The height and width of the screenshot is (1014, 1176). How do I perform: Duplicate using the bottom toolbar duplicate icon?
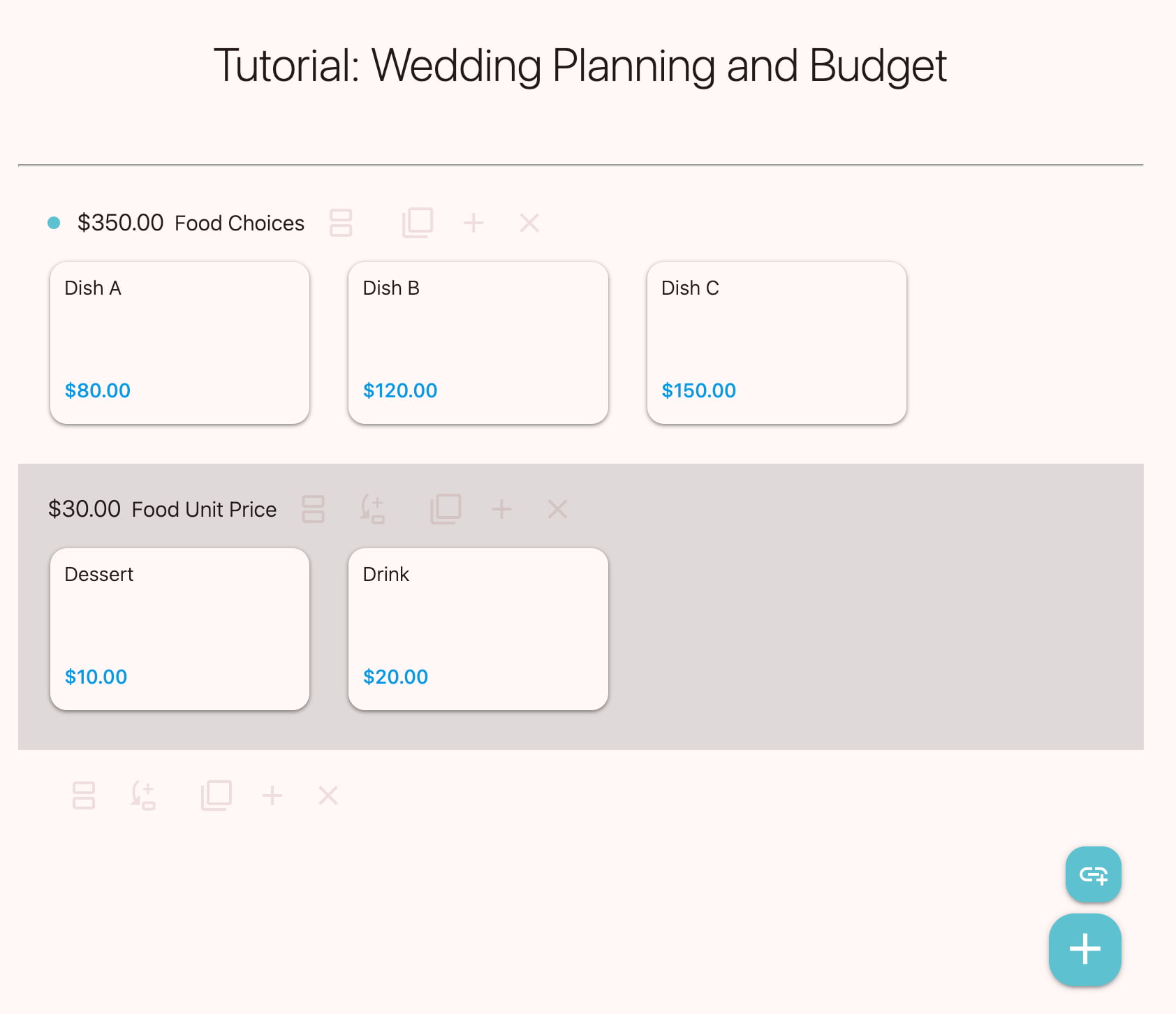coord(216,794)
